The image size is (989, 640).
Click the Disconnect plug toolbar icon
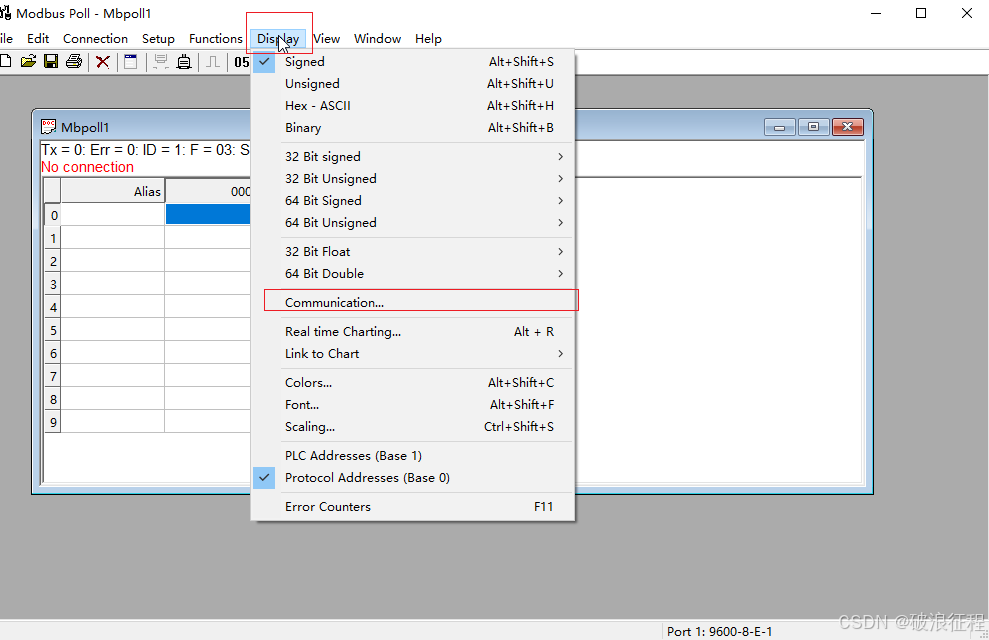[x=184, y=62]
